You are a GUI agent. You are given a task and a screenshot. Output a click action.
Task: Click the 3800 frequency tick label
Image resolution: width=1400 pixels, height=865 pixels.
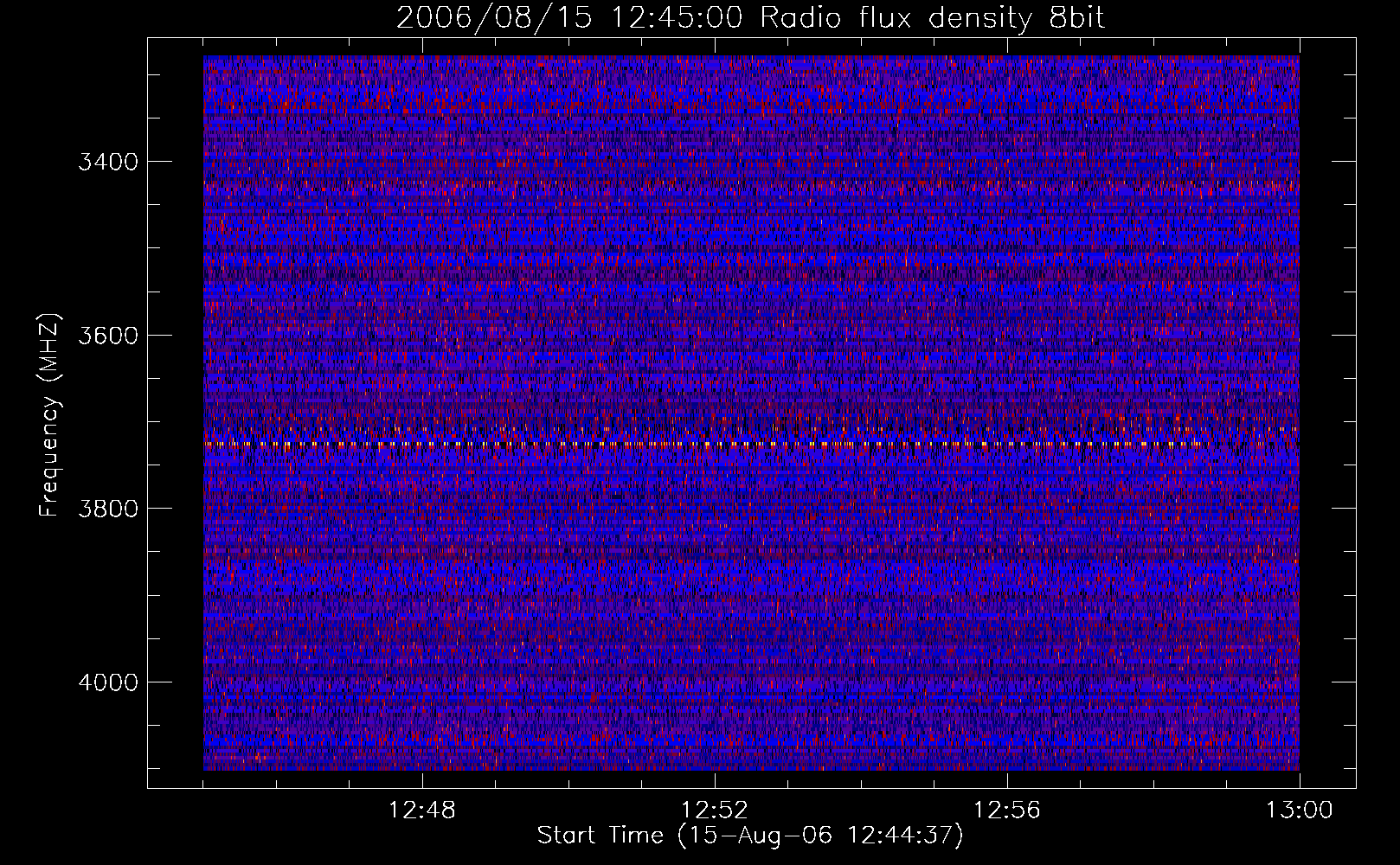[108, 509]
